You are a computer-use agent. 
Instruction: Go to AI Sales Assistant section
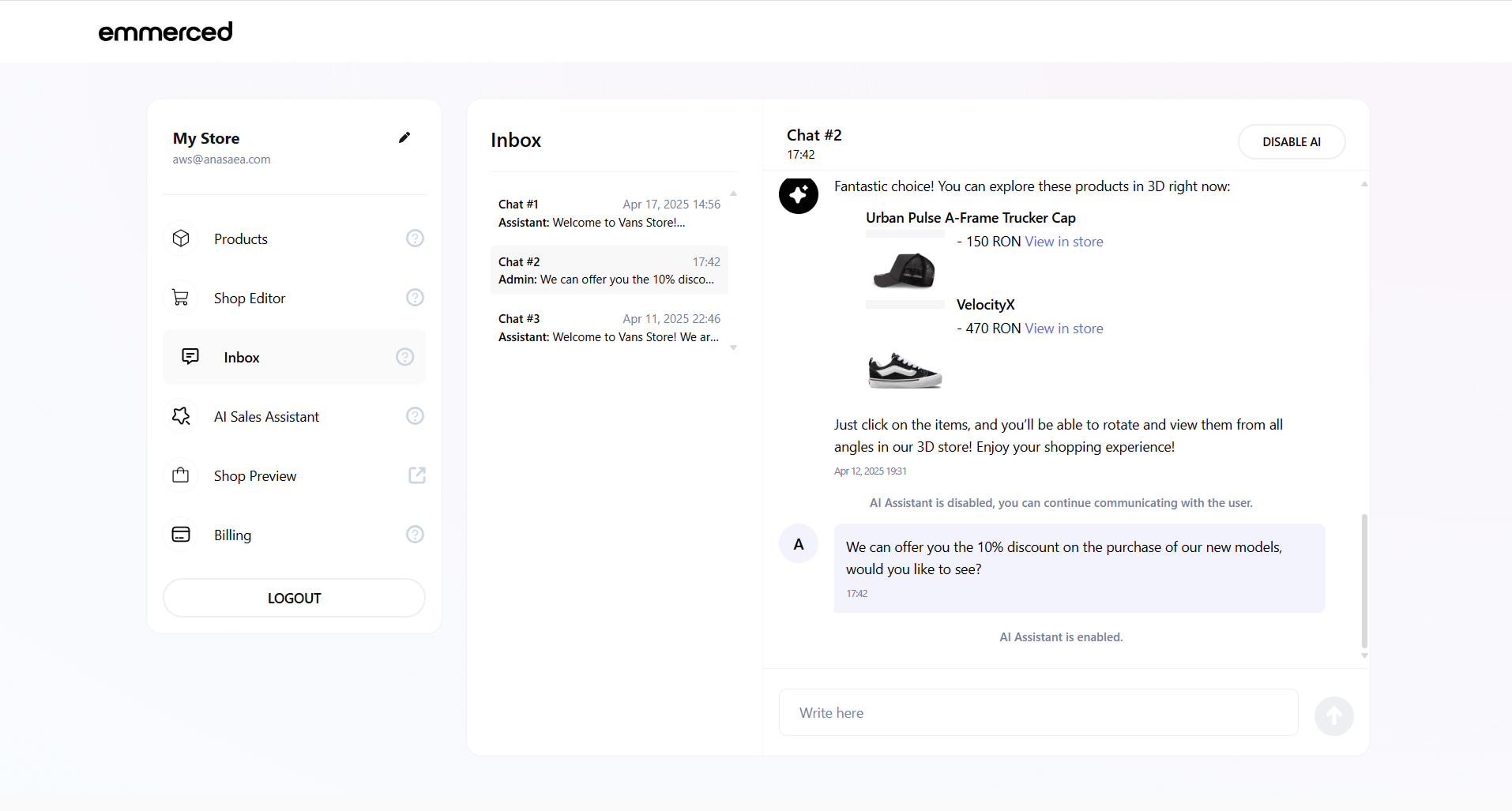[266, 417]
